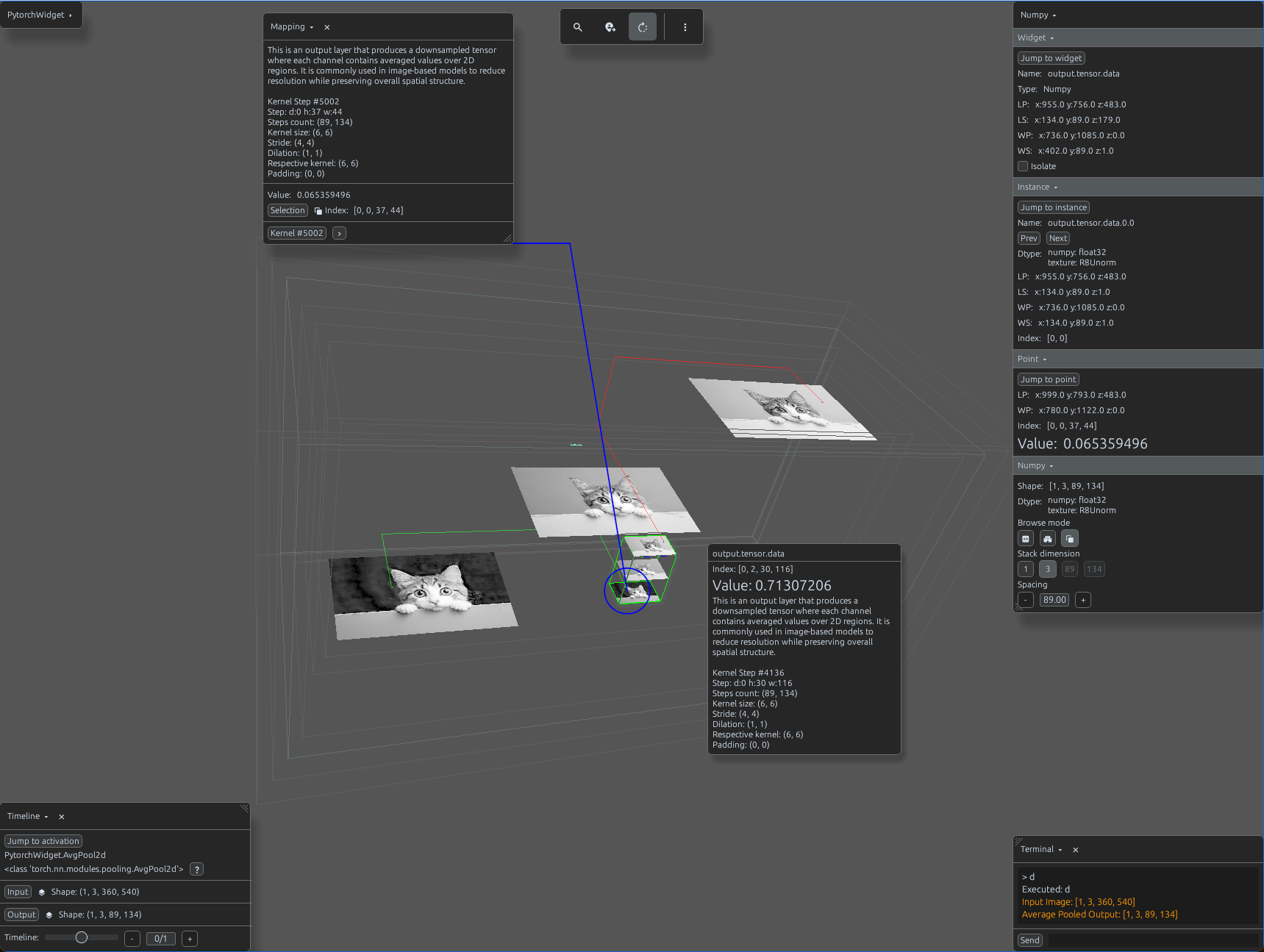Collapse the Instance section header
Image resolution: width=1264 pixels, height=952 pixels.
pos(1038,187)
